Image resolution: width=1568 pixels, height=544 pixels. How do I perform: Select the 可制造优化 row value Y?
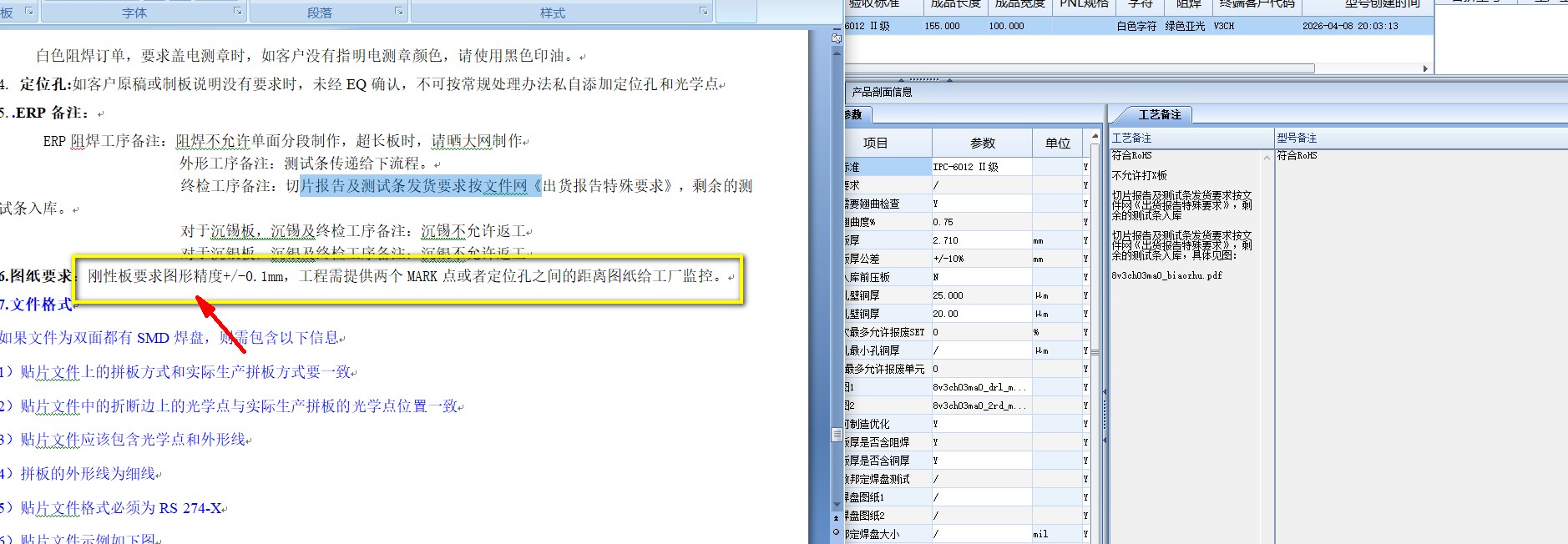coord(982,424)
